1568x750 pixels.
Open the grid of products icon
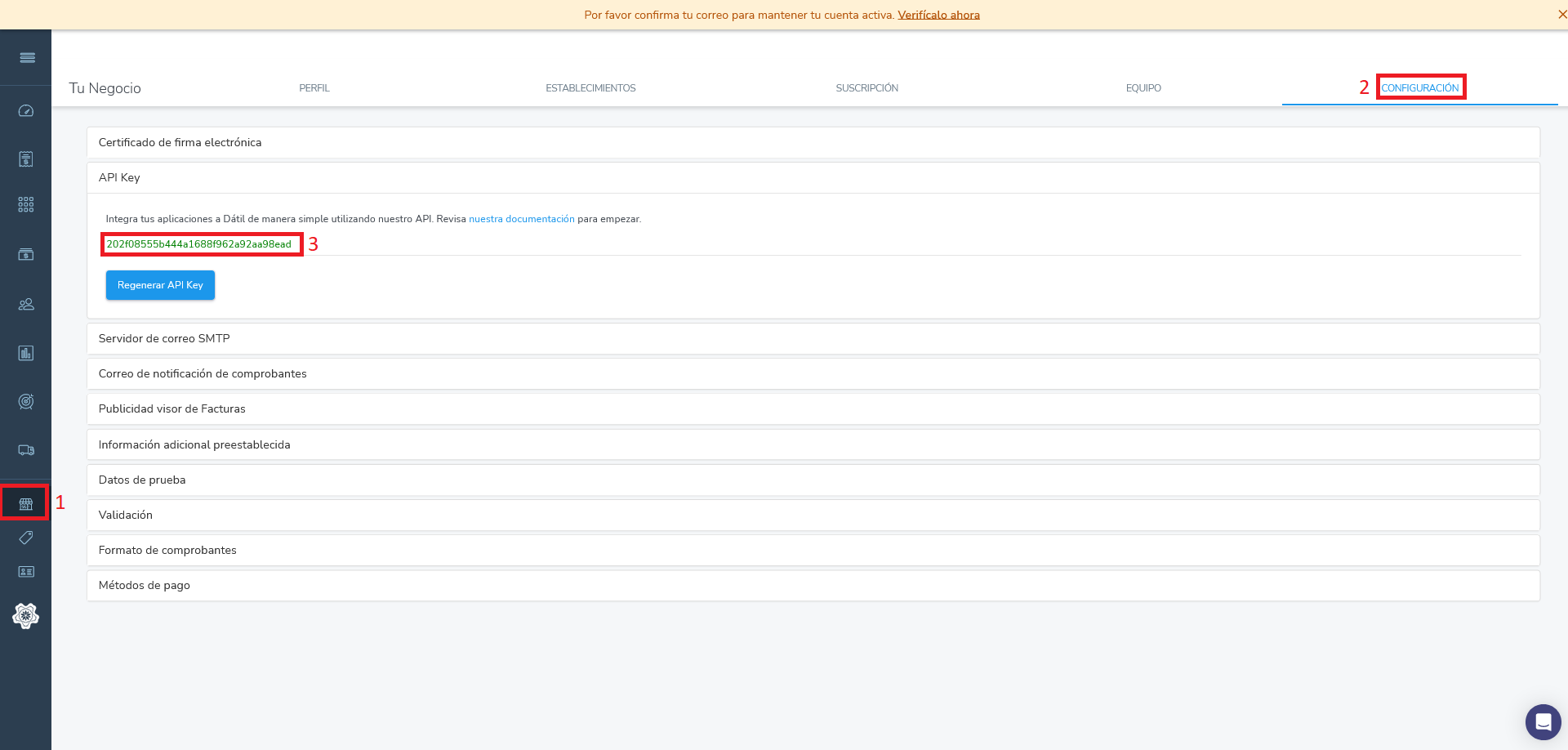[26, 205]
